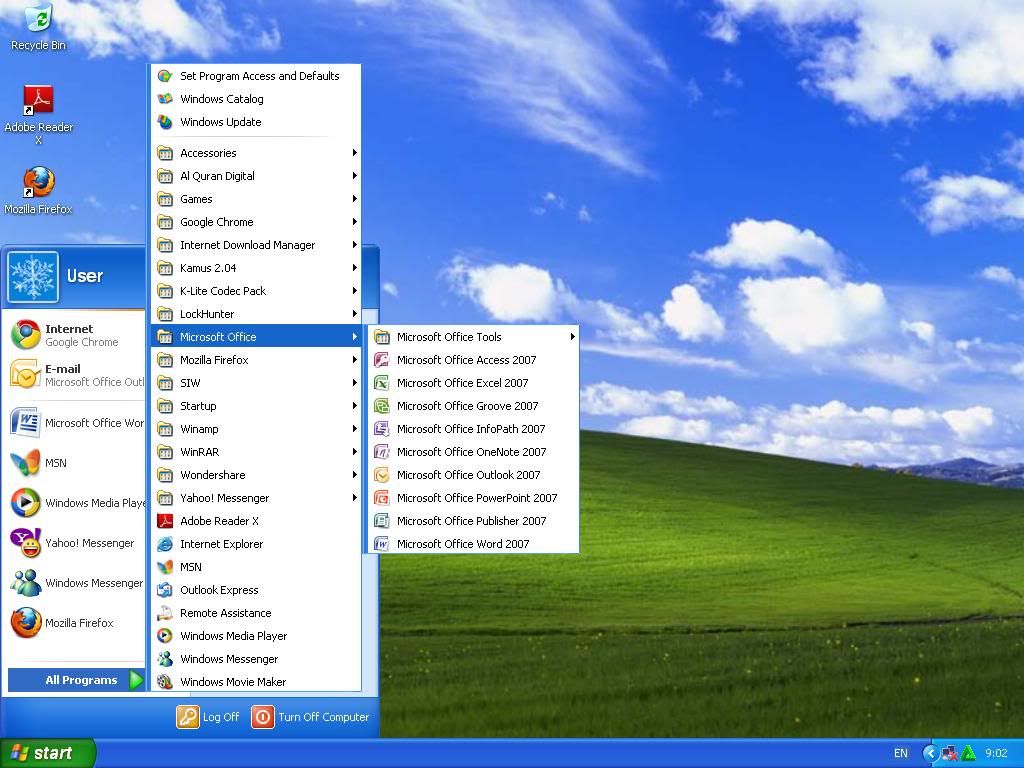Click the Yahoo! Messenger smiley icon in left pane
1024x768 pixels.
25,543
